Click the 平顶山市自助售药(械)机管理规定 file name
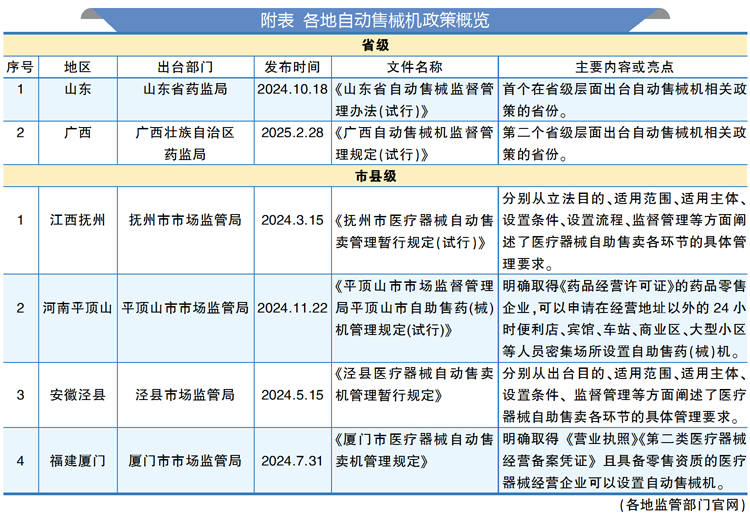Image resolution: width=750 pixels, height=517 pixels. click(414, 308)
